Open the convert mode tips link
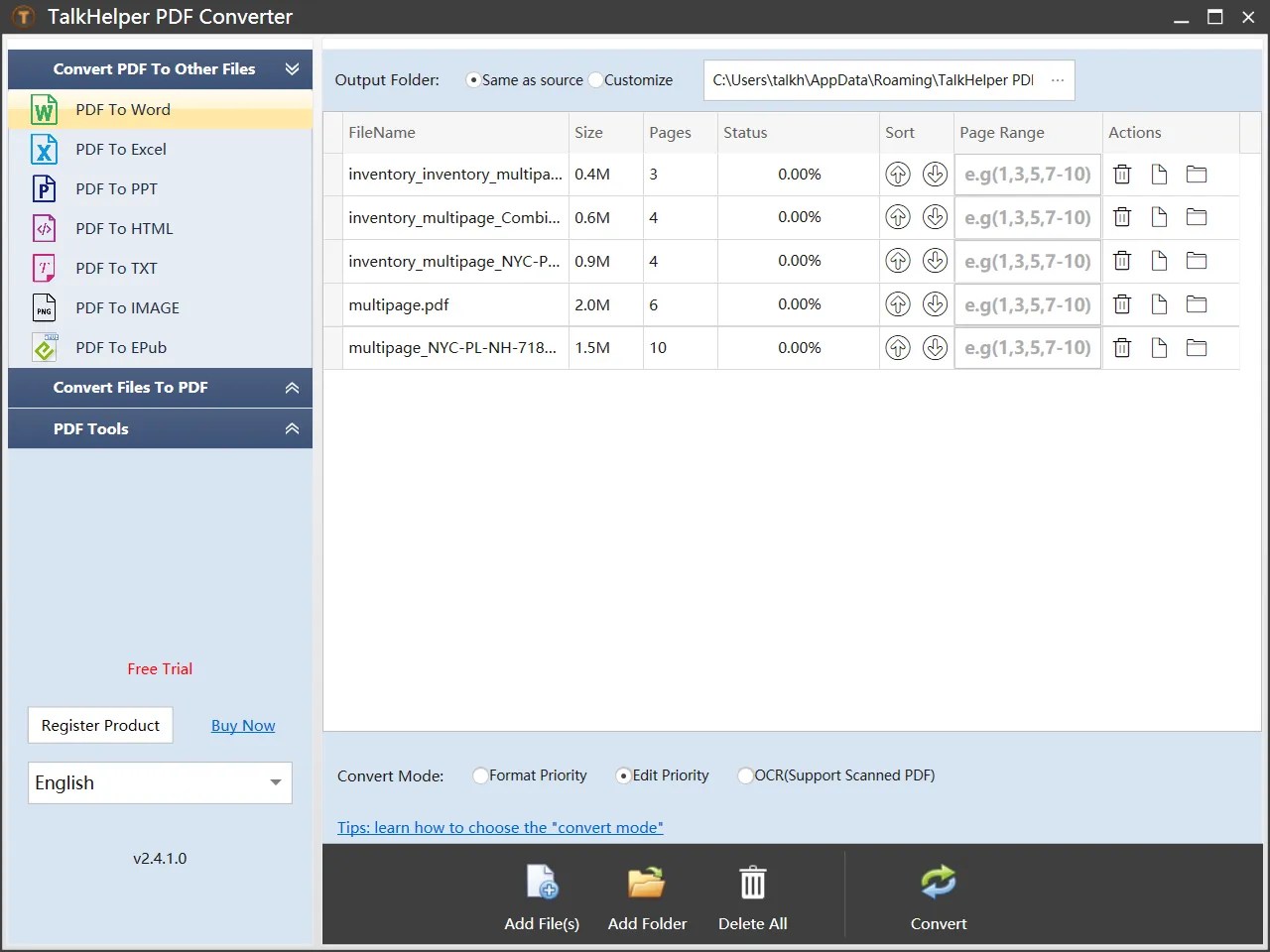This screenshot has height=952, width=1270. coord(499,827)
